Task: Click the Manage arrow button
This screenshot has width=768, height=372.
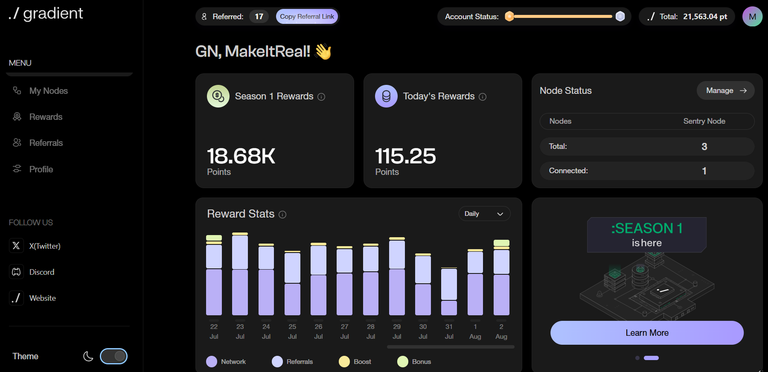Action: [726, 91]
